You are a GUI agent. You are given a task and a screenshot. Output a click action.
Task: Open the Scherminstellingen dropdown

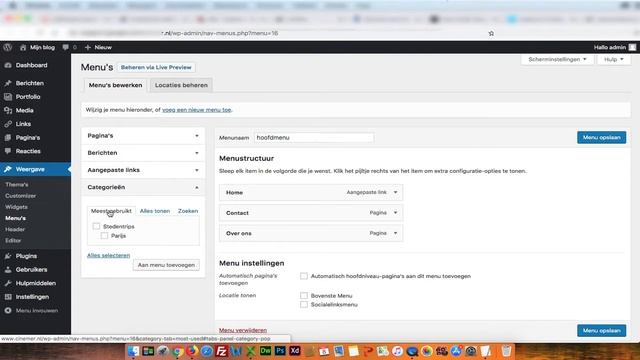[557, 60]
